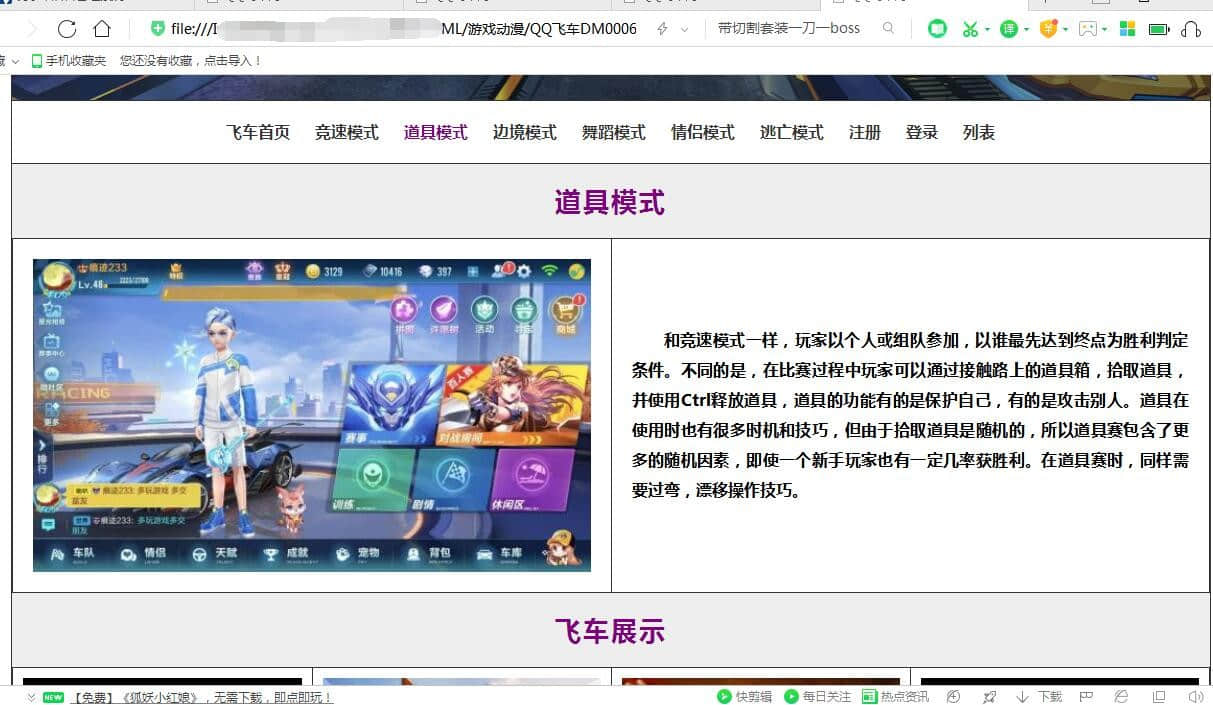Expand the address bar dropdown arrow
The height and width of the screenshot is (705, 1213).
pos(685,30)
